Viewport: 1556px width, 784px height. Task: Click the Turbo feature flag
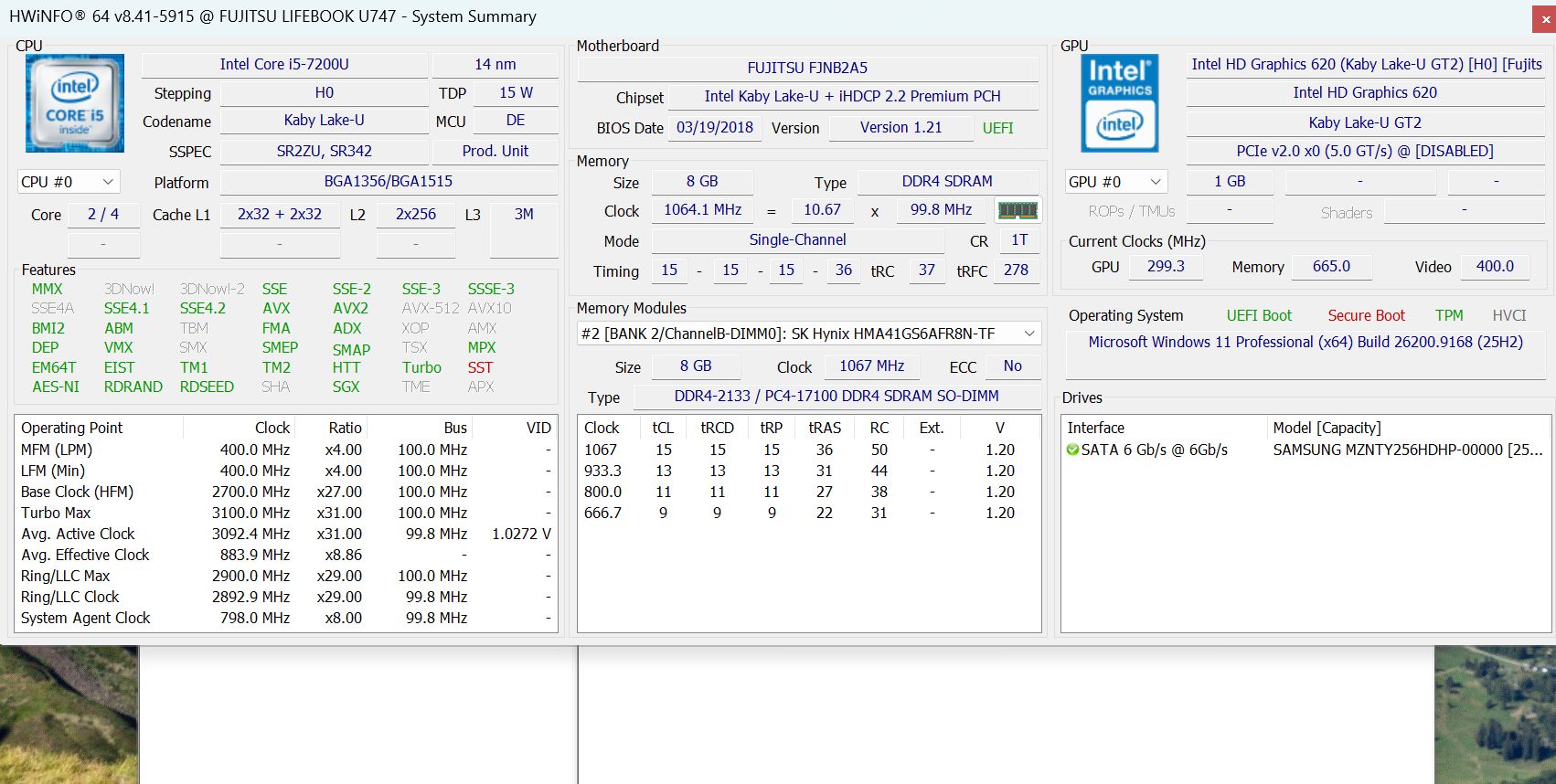[x=421, y=367]
